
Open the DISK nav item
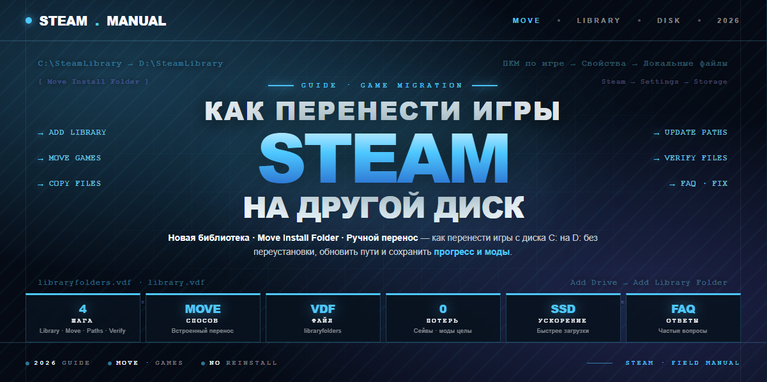click(x=668, y=21)
